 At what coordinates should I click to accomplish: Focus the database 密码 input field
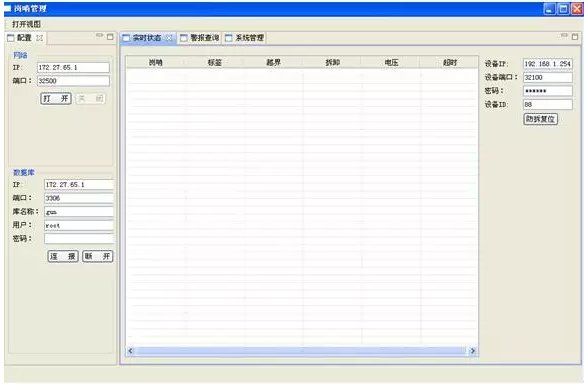pos(79,238)
